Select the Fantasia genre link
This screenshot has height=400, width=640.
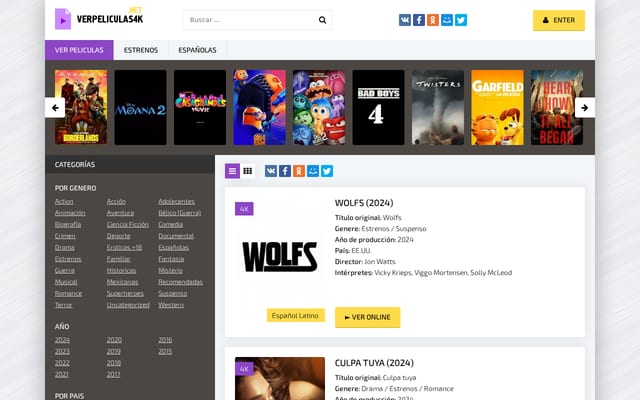[x=171, y=259]
